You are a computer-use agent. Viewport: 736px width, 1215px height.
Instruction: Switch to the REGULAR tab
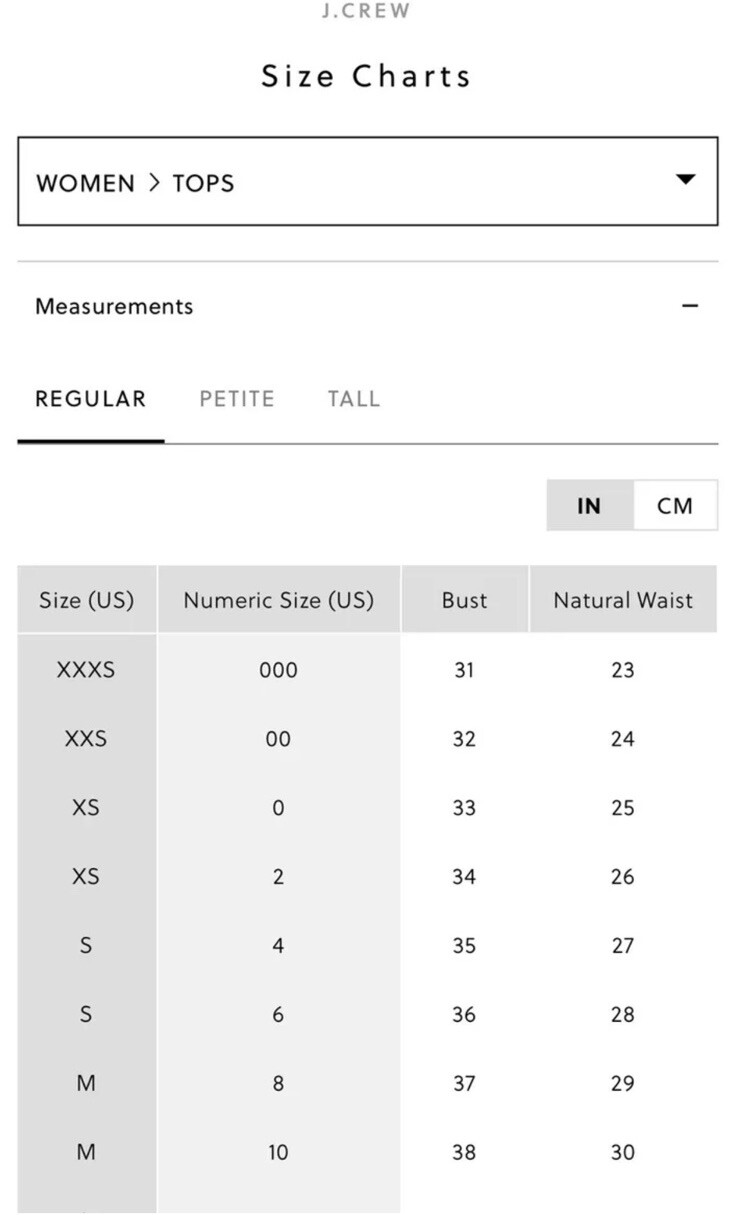click(x=91, y=399)
